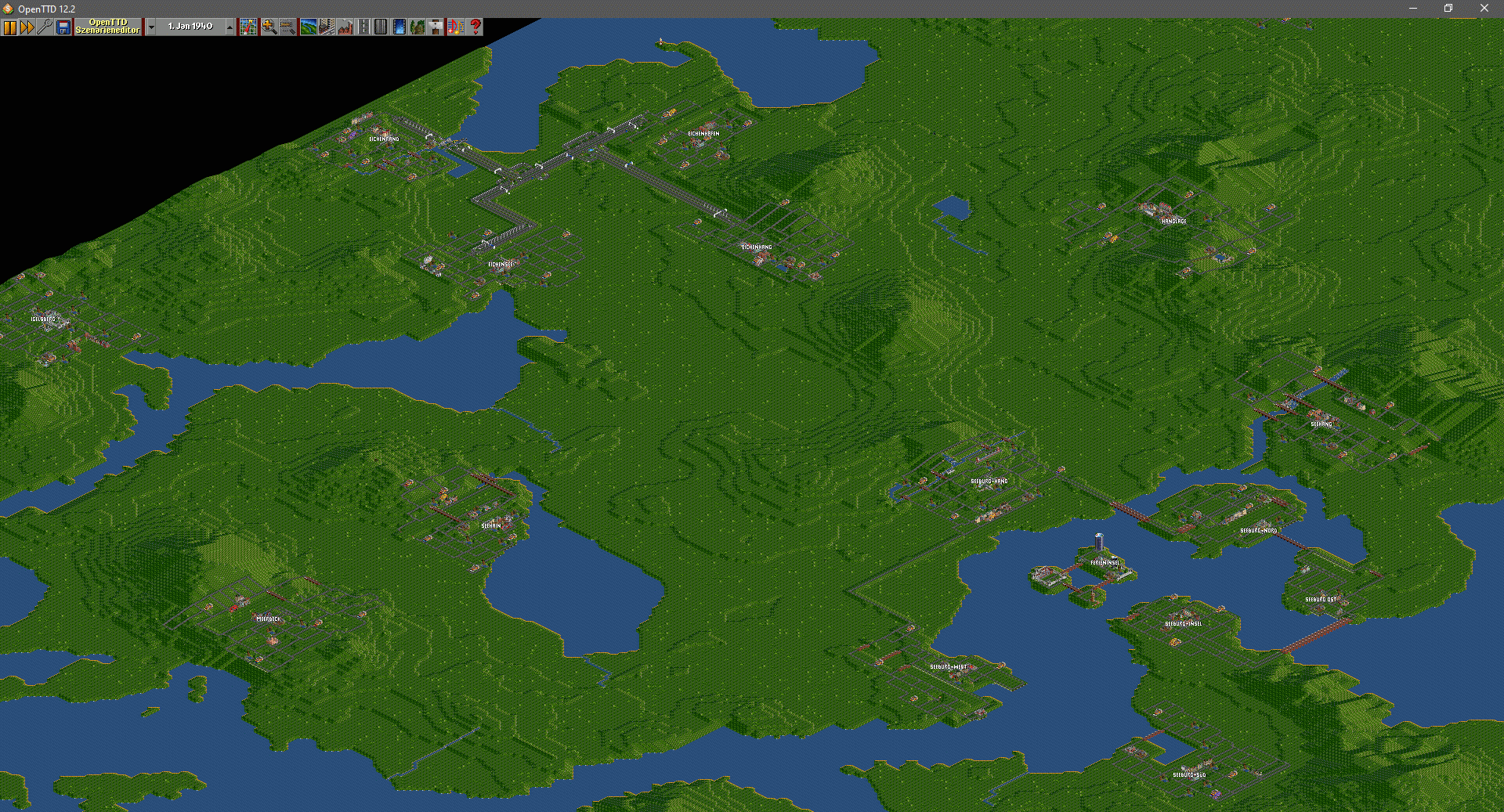The image size is (1504, 812).
Task: Move start date back one year
Action: pyautogui.click(x=151, y=27)
